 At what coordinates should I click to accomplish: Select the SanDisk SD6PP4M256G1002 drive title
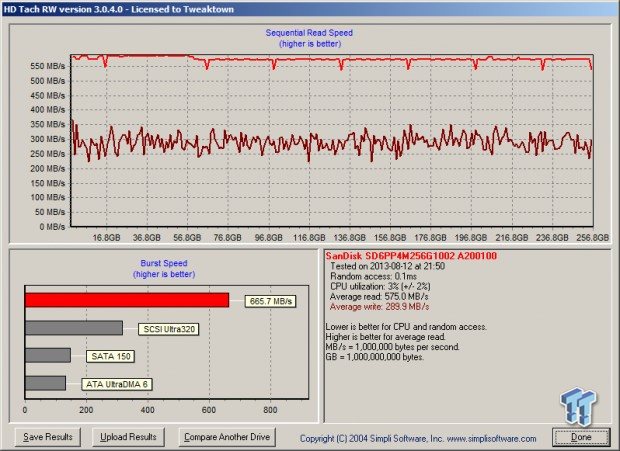coord(411,256)
